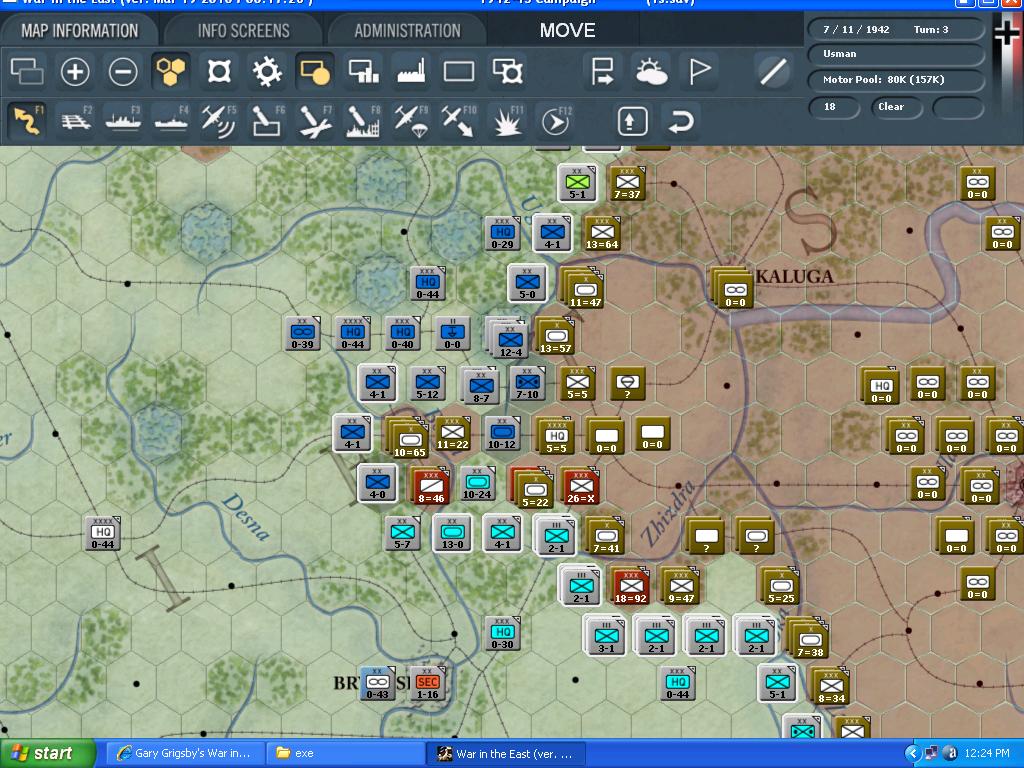Click the MOVE mode label
Image resolution: width=1024 pixels, height=768 pixels.
pos(568,30)
